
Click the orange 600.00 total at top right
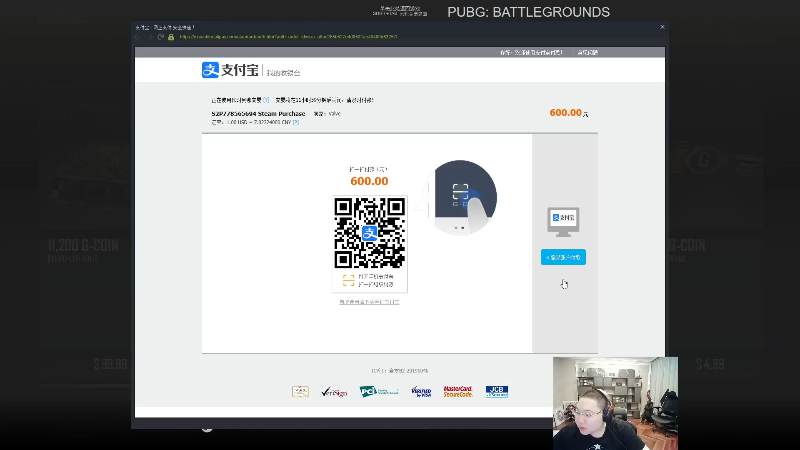[x=565, y=113]
